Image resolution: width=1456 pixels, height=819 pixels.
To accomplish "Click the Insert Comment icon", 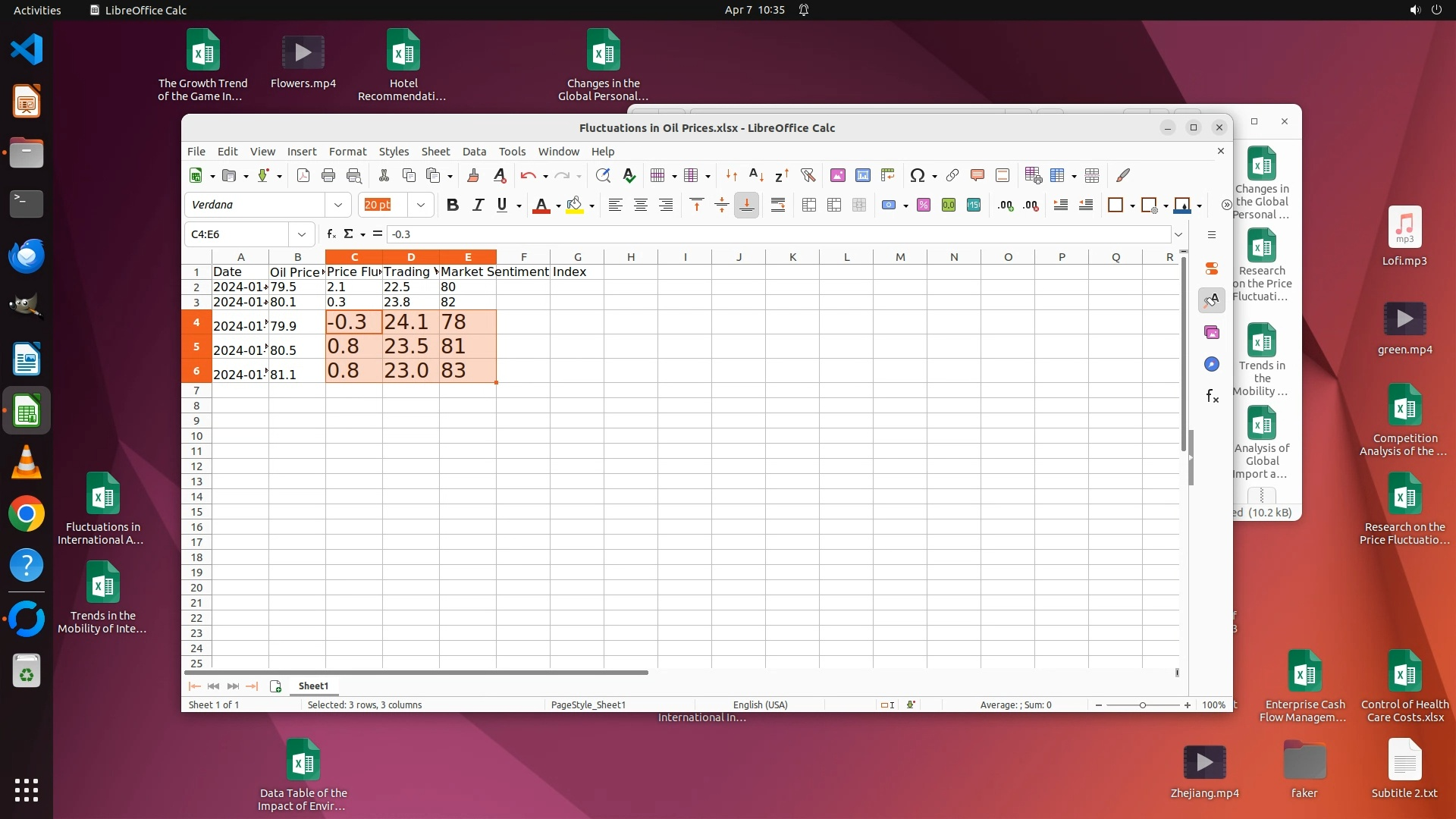I will point(977,176).
